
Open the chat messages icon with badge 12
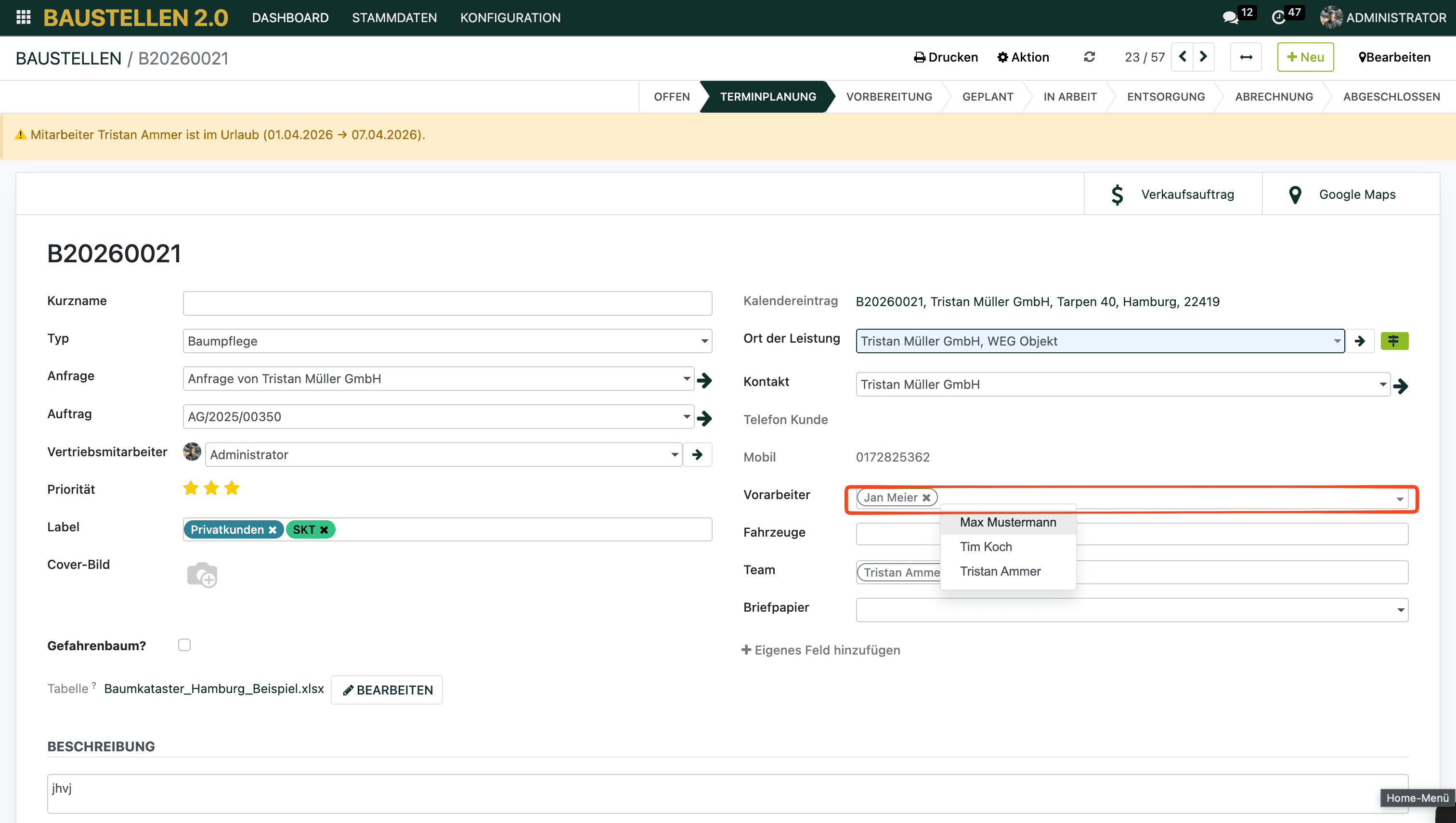point(1230,17)
